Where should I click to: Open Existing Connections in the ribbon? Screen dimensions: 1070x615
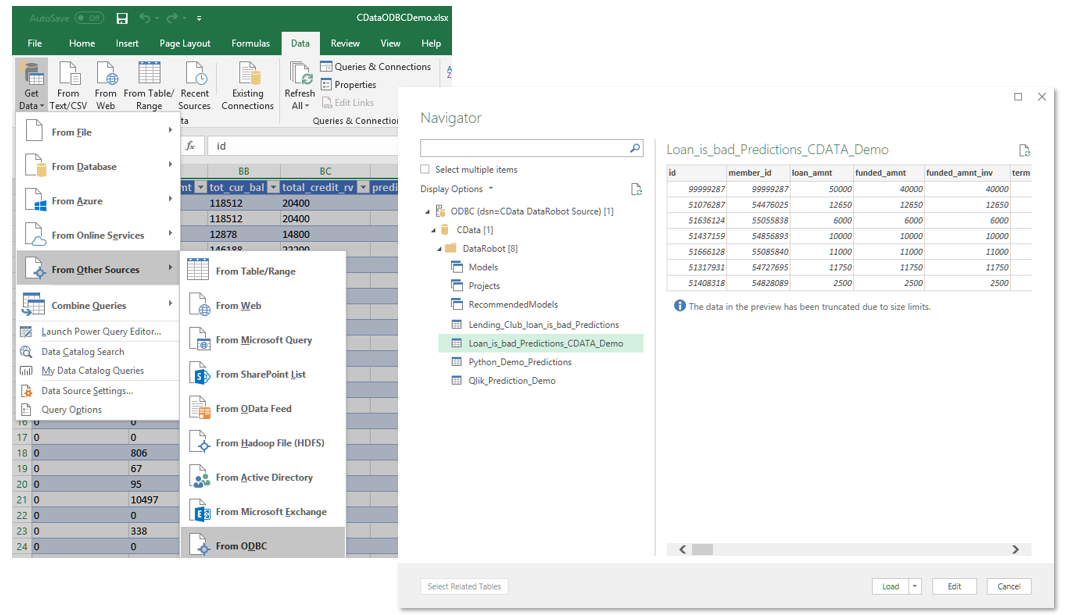pyautogui.click(x=248, y=85)
